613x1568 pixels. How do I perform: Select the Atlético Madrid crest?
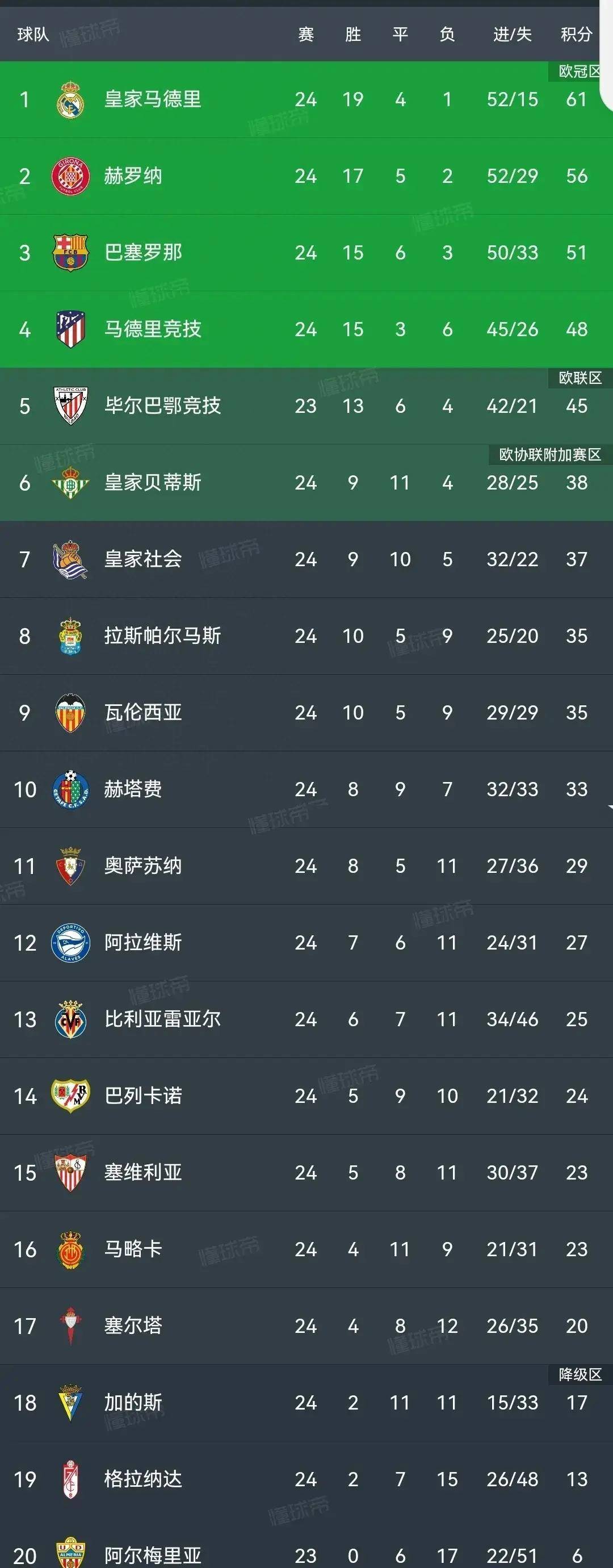point(70,329)
